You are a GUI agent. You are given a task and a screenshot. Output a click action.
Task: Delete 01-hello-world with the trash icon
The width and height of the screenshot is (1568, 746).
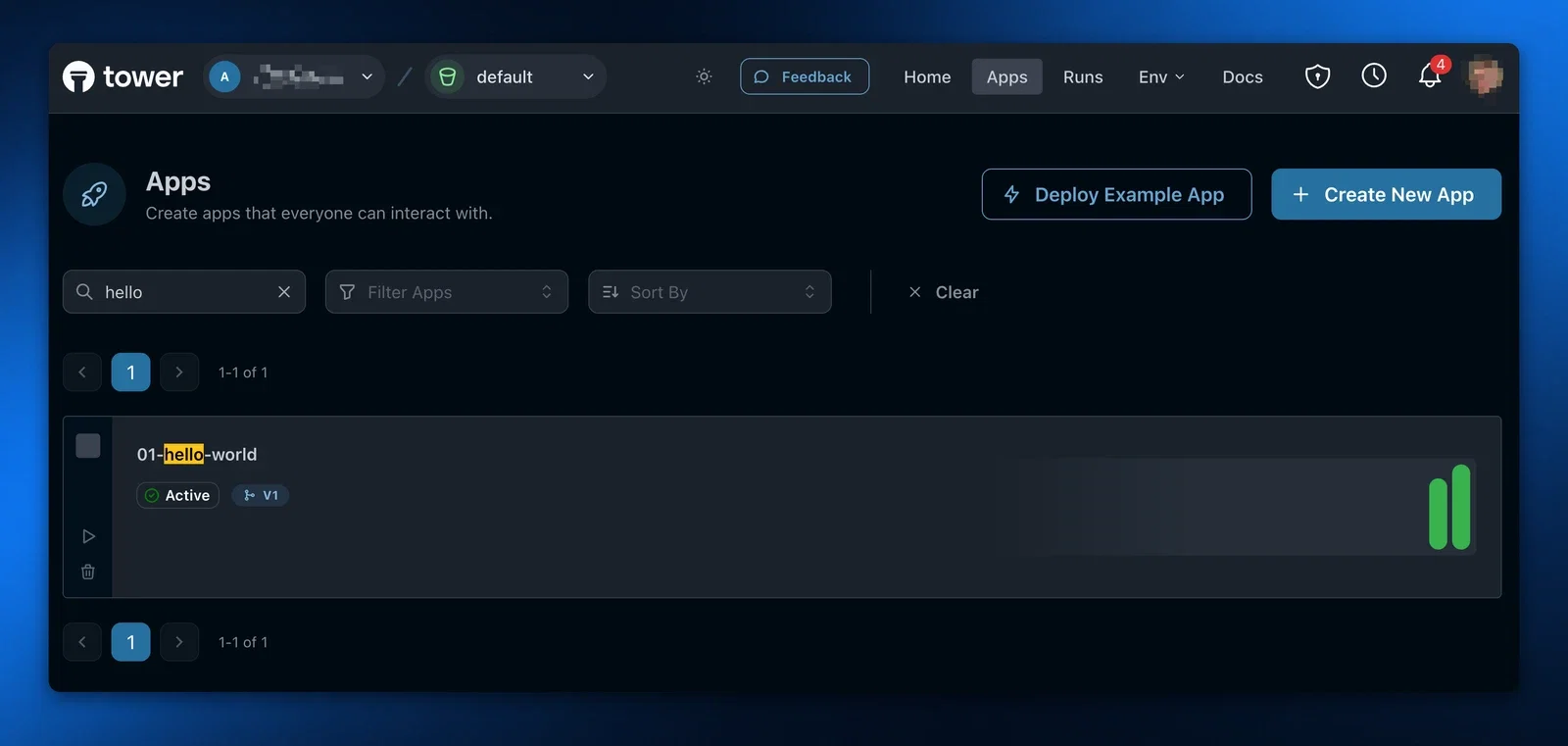pyautogui.click(x=88, y=572)
